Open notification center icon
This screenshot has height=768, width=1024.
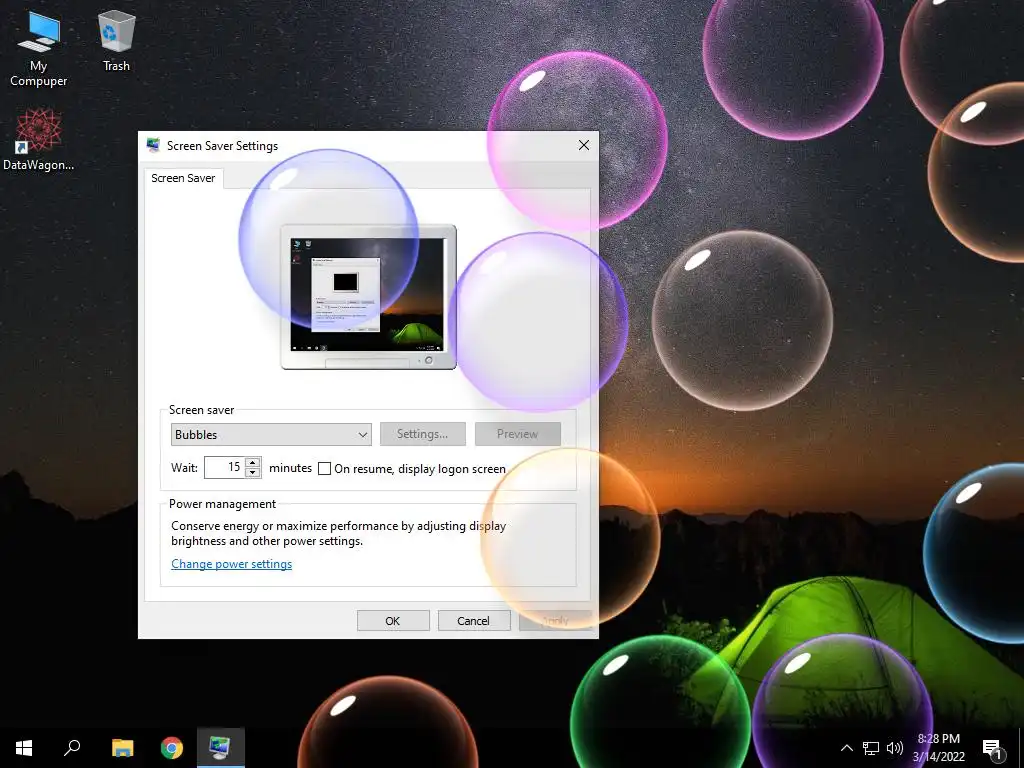pos(992,749)
